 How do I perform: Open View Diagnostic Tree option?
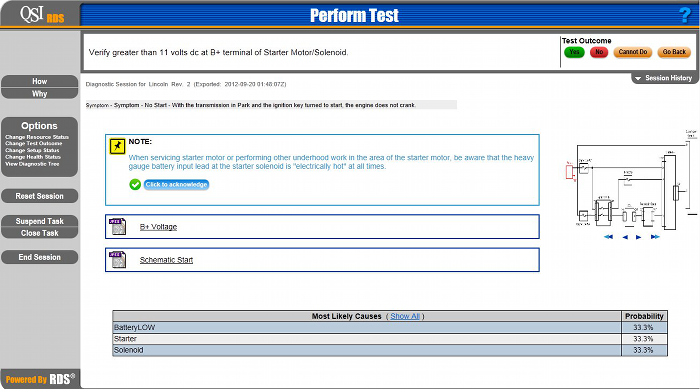[32, 164]
